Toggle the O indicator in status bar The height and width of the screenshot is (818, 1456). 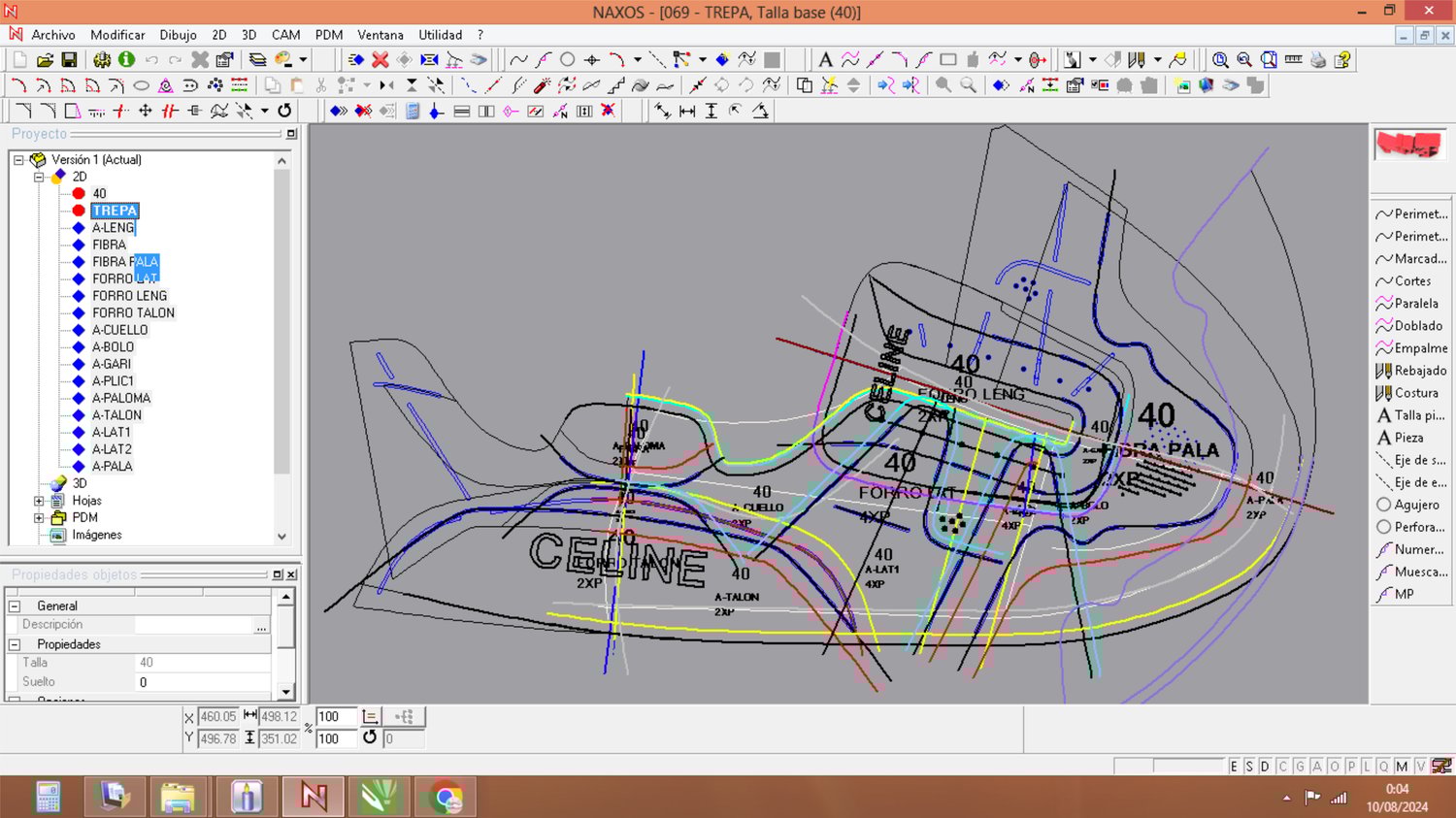pyautogui.click(x=1334, y=767)
